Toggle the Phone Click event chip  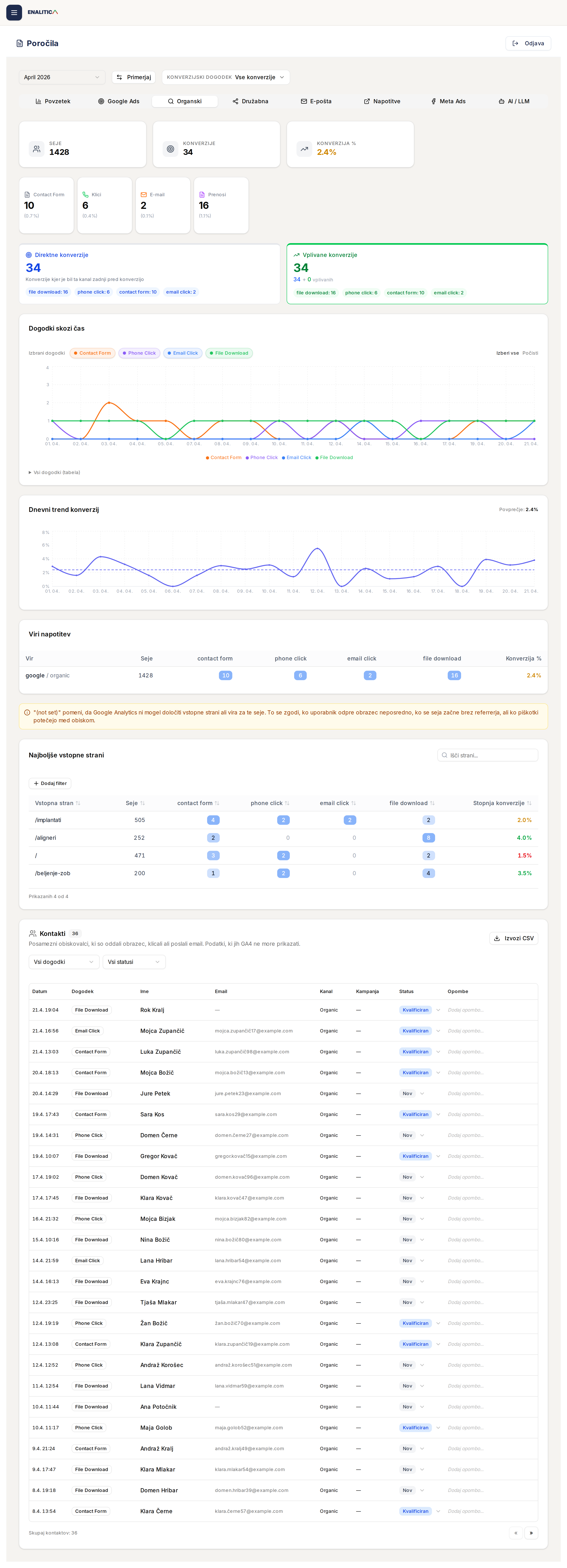pyautogui.click(x=139, y=353)
